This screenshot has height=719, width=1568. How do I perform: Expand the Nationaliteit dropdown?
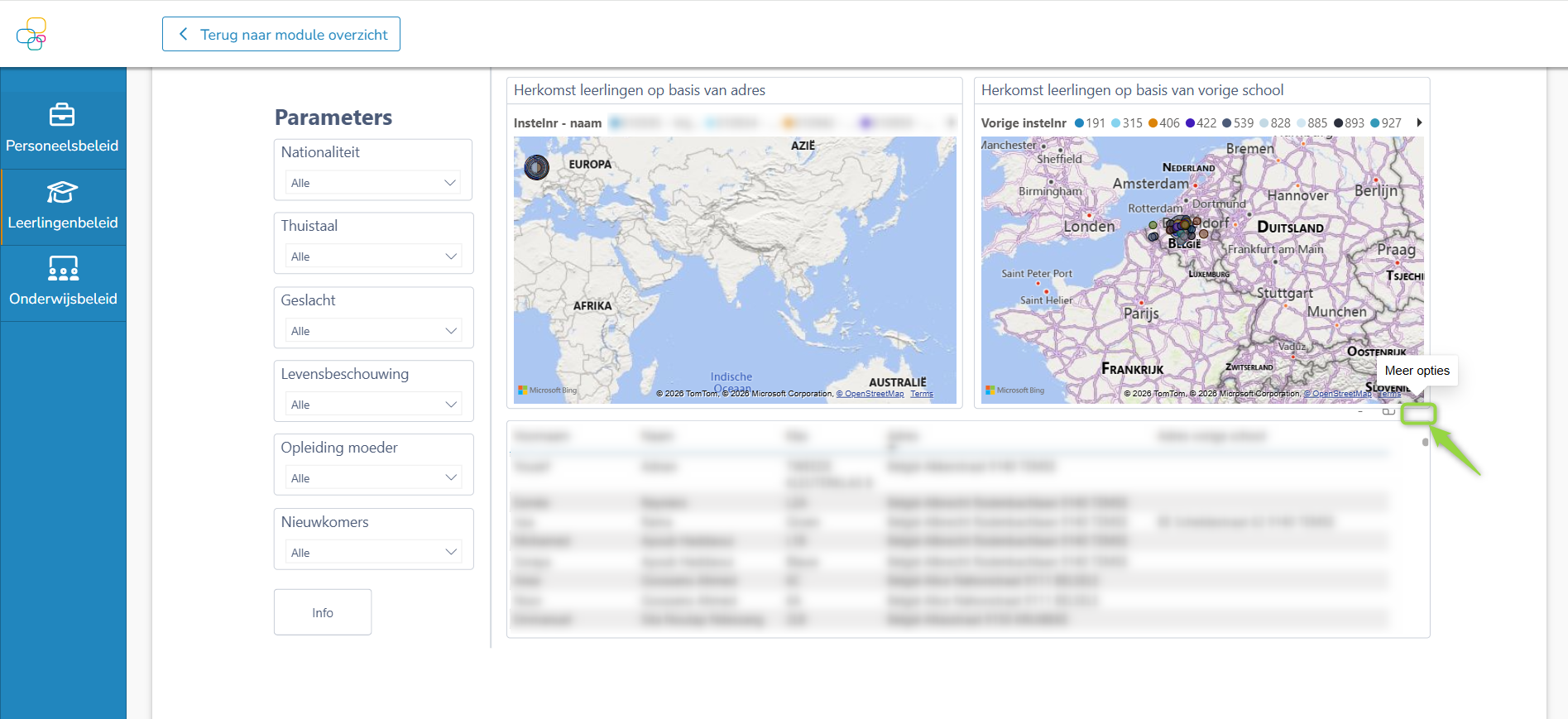pyautogui.click(x=373, y=183)
